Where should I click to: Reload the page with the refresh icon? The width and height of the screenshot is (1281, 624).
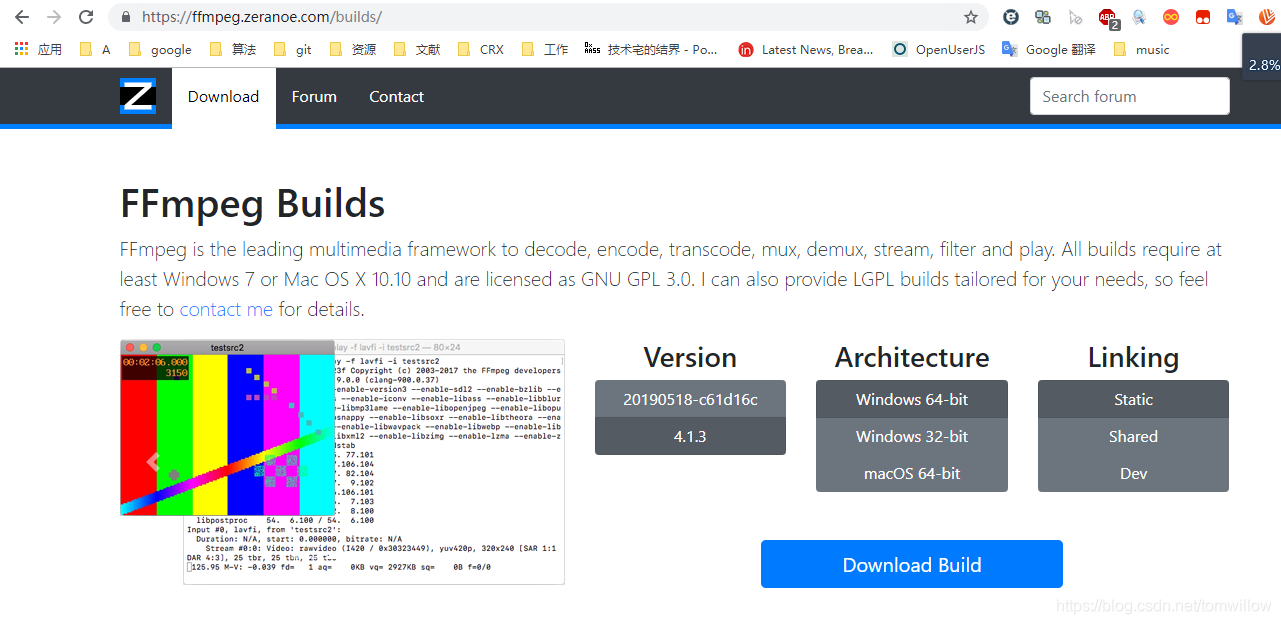86,17
